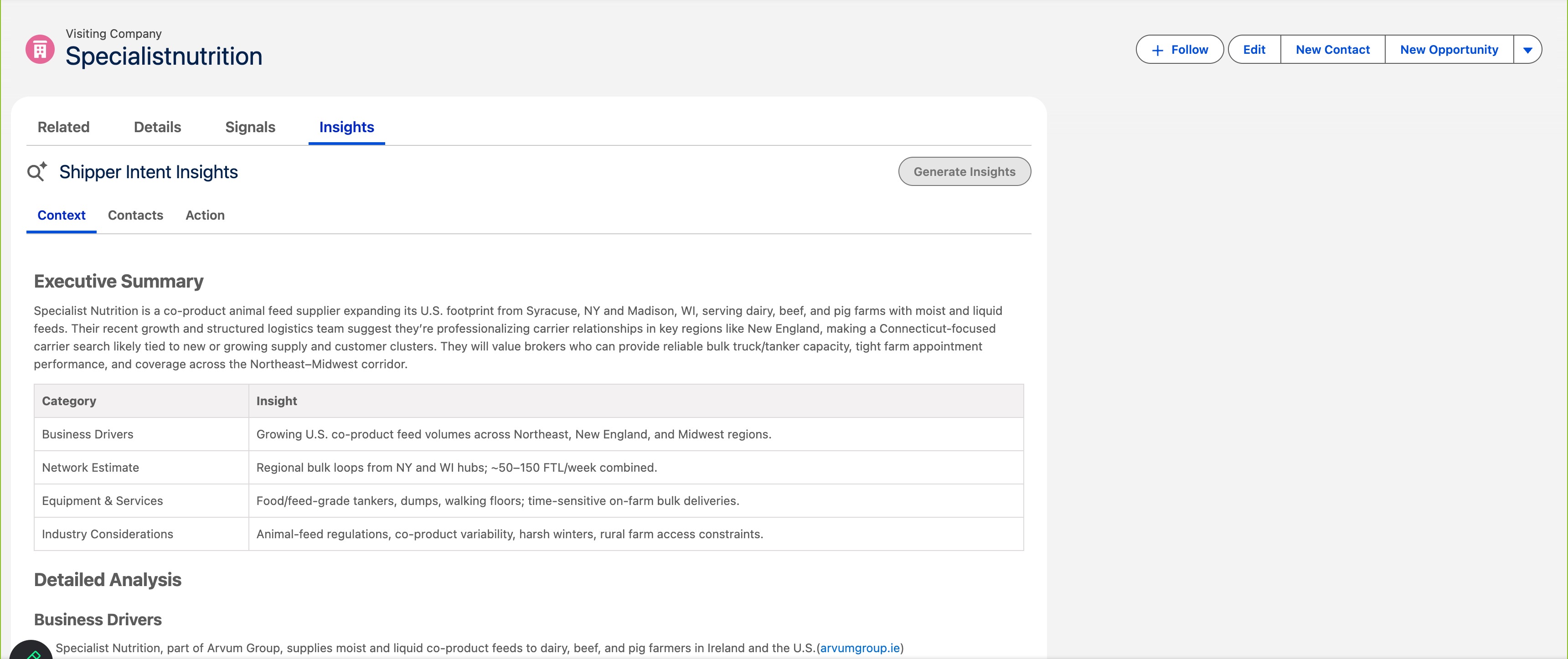Open the dark floating widget with green icon
This screenshot has width=1568, height=659.
(x=31, y=651)
